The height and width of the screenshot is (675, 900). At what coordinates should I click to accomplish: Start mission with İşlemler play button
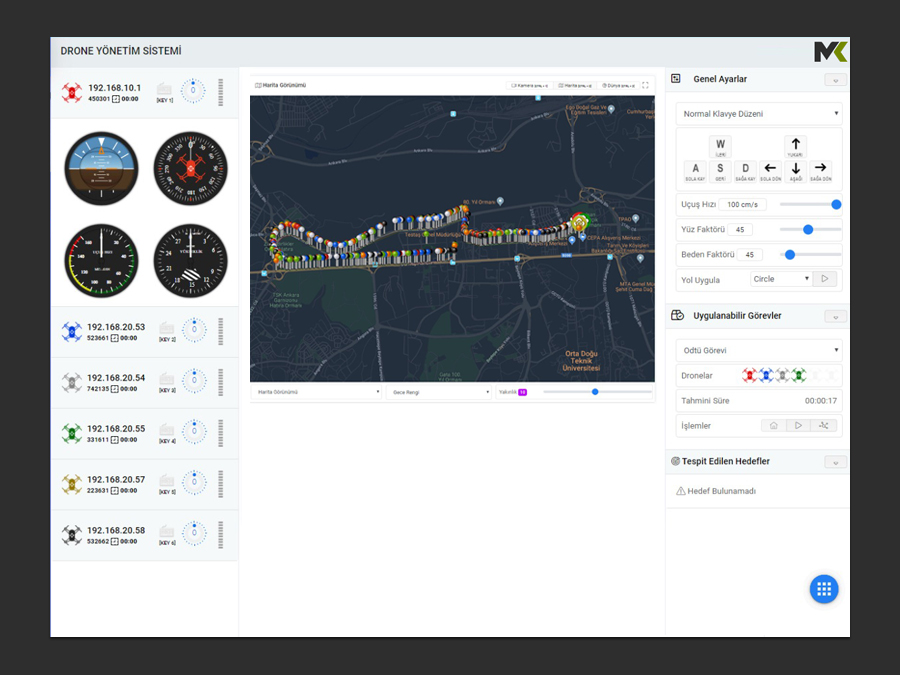(798, 426)
